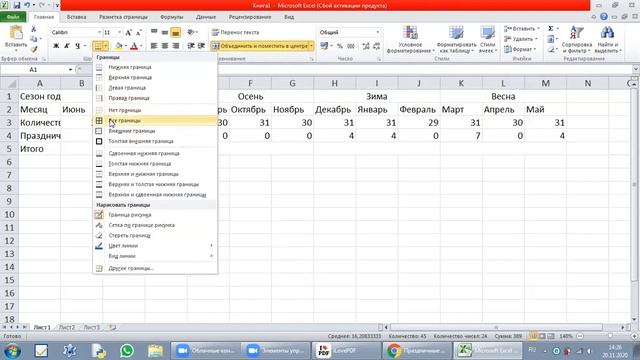Toggle Перенос текста wrap text
The width and height of the screenshot is (640, 360).
236,32
